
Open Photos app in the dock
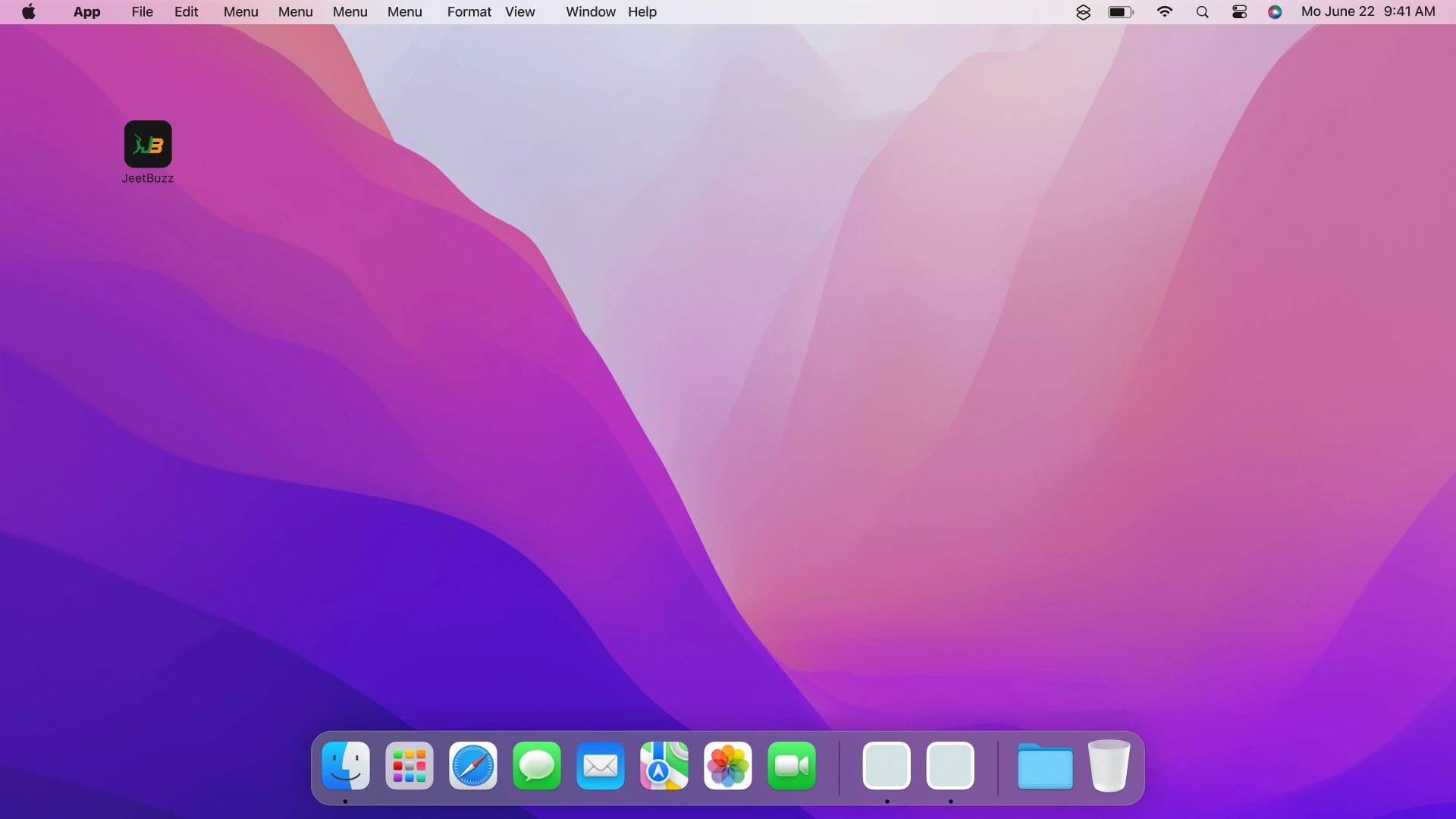728,766
